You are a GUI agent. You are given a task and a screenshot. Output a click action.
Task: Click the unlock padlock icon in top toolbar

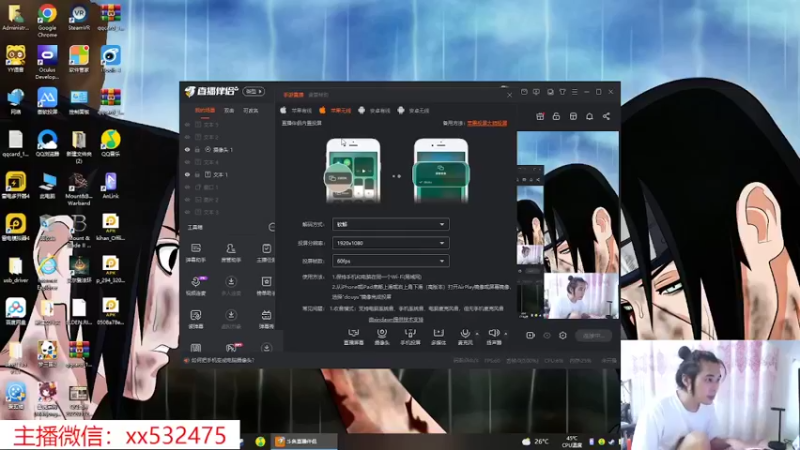(x=556, y=116)
